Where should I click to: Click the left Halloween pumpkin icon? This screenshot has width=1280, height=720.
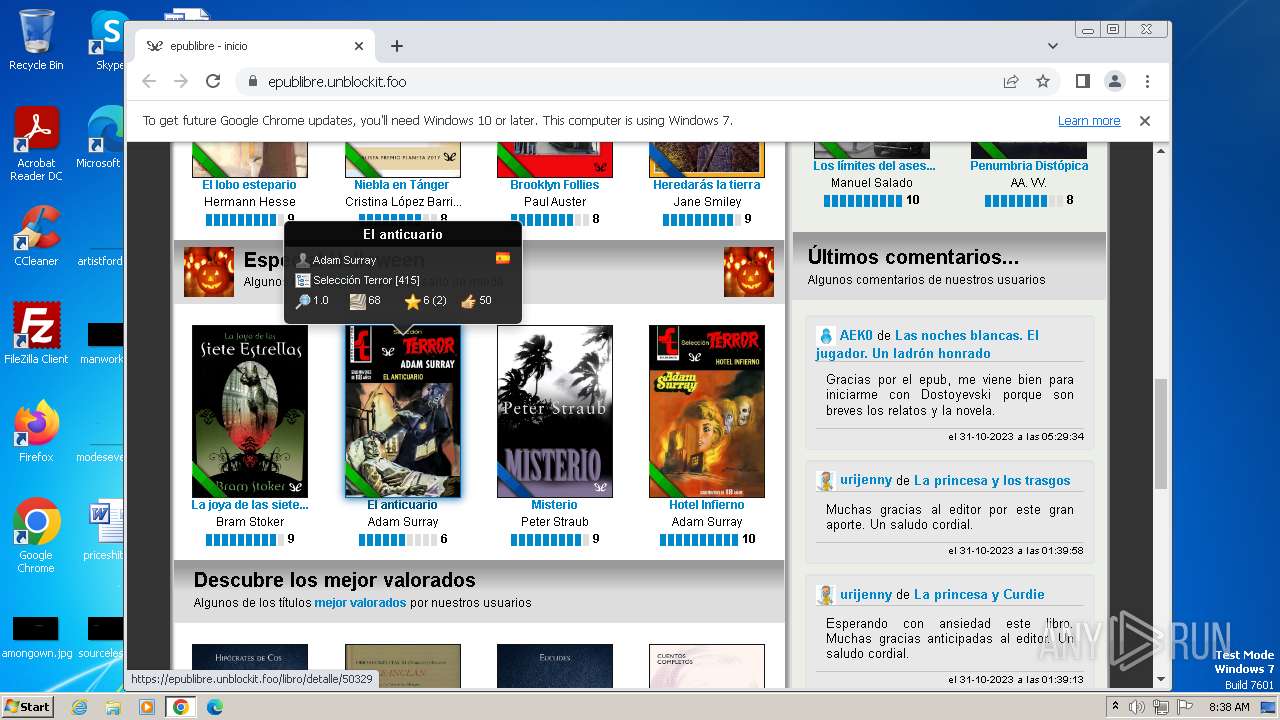click(x=209, y=272)
